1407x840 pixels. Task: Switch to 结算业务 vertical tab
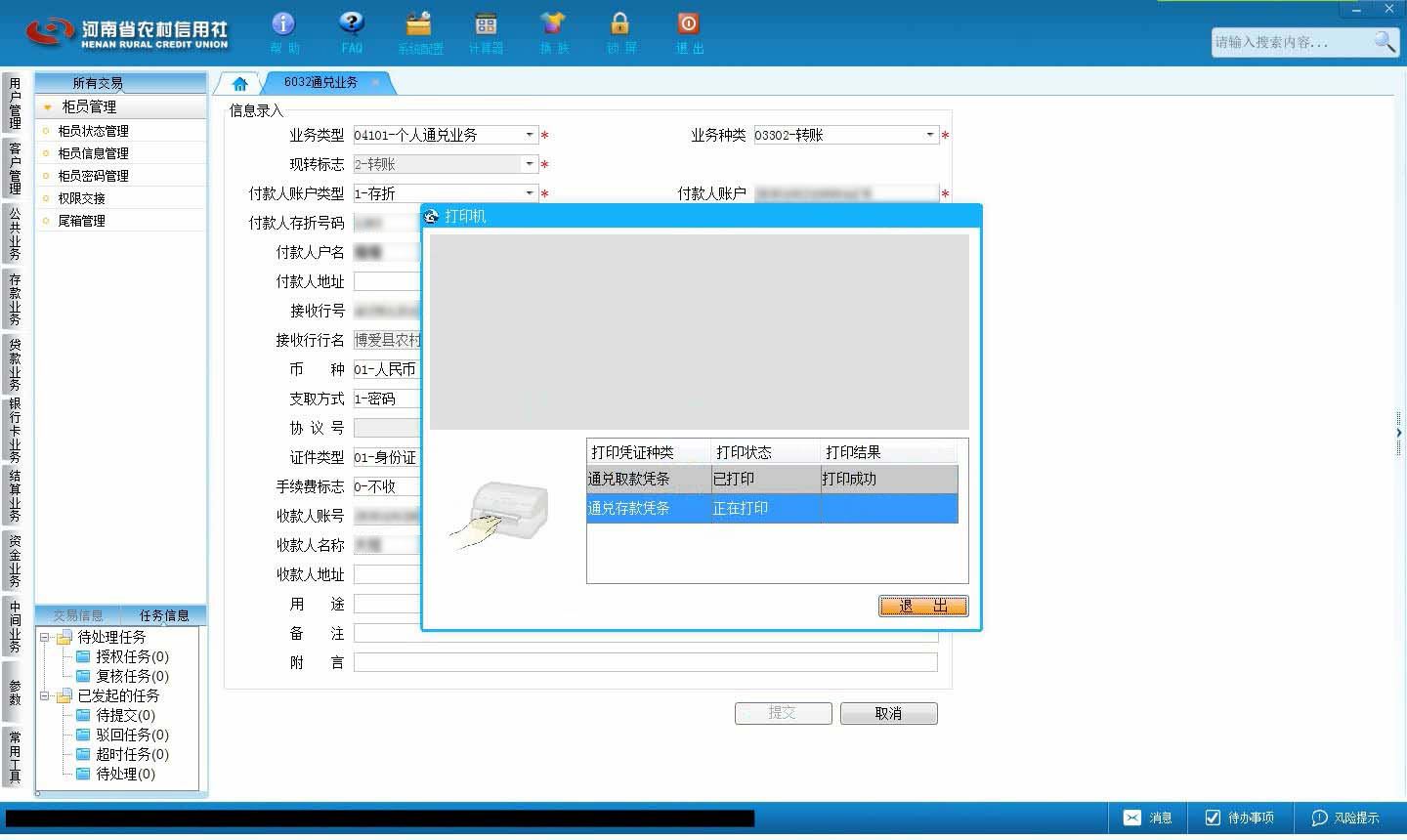pyautogui.click(x=15, y=496)
